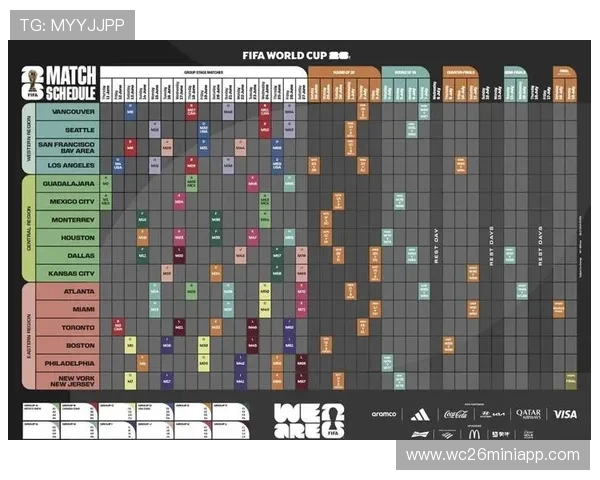Select the Vancouver city row label
The height and width of the screenshot is (480, 600).
pyautogui.click(x=73, y=111)
